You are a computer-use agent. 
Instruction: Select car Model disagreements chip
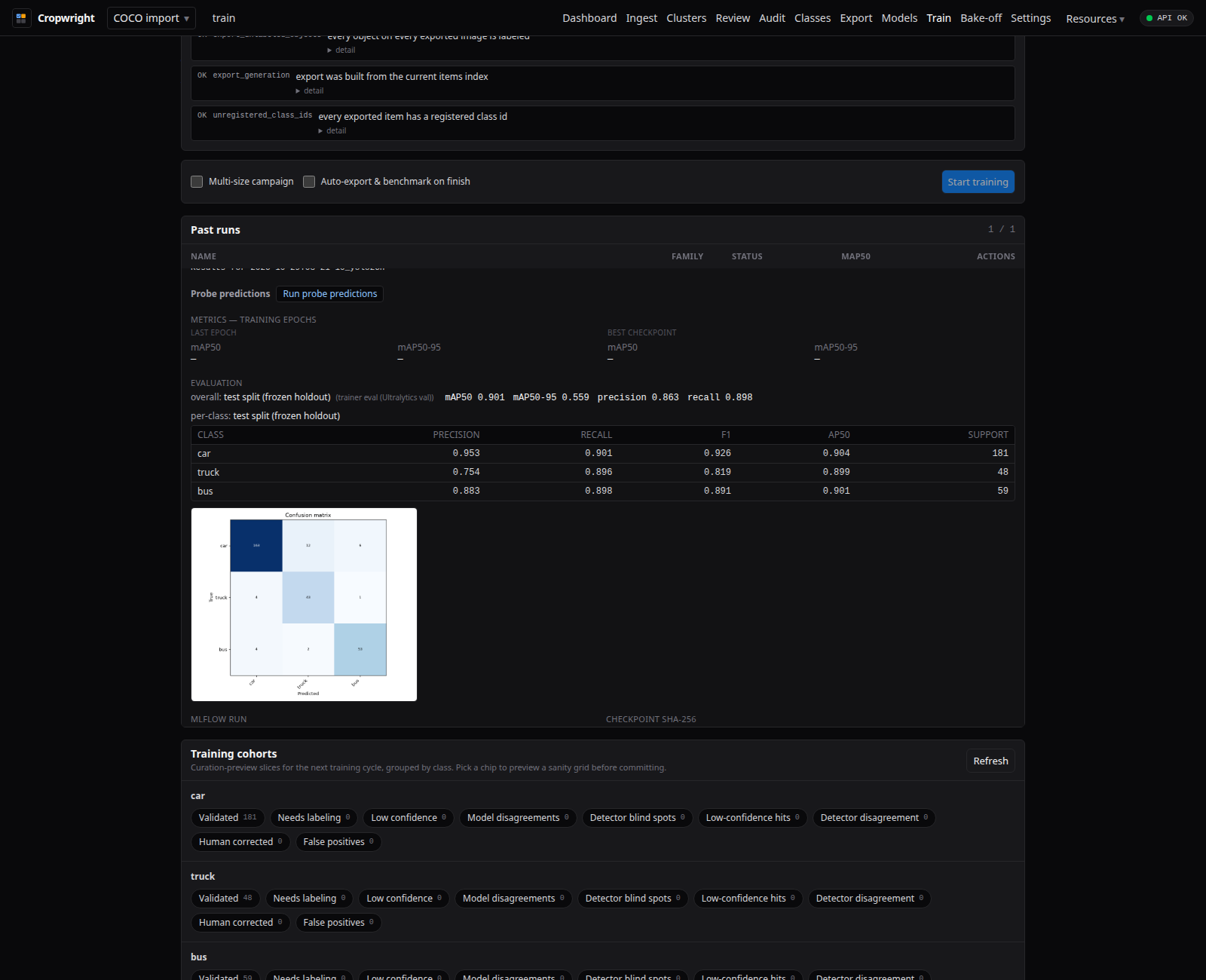[518, 818]
